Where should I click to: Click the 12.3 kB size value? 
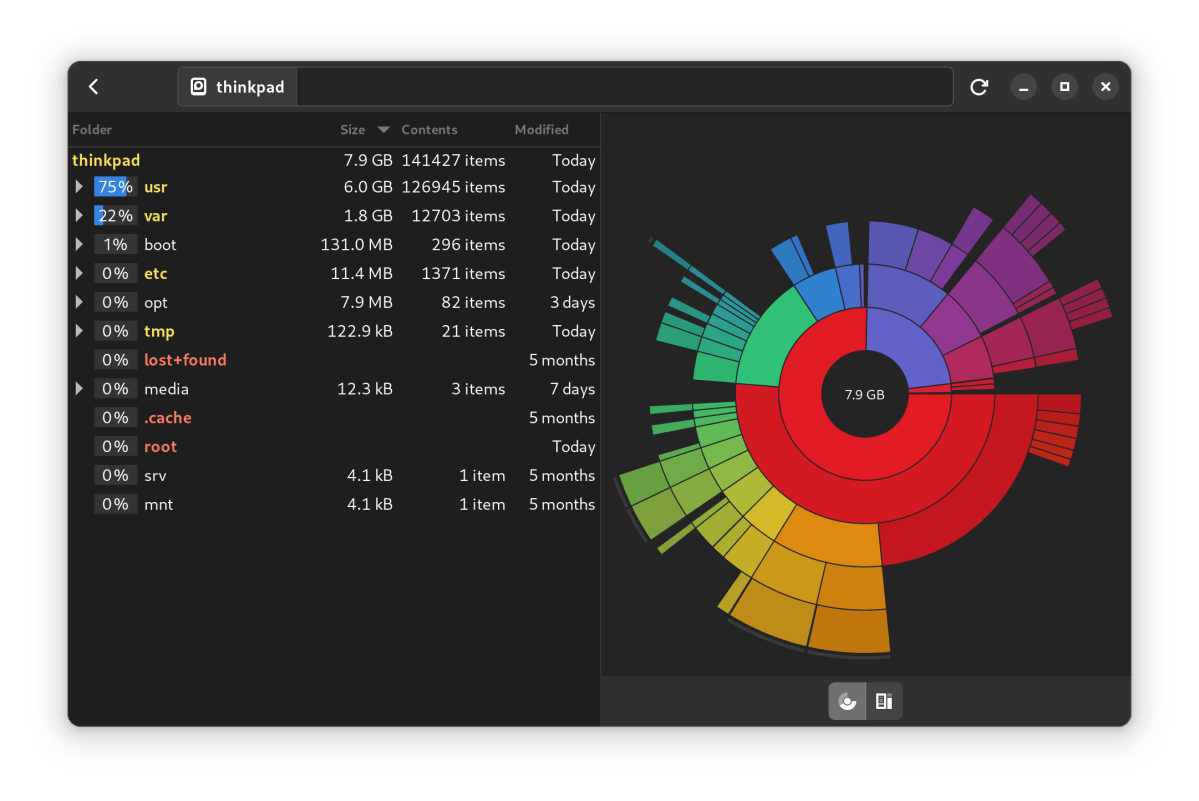pyautogui.click(x=365, y=389)
